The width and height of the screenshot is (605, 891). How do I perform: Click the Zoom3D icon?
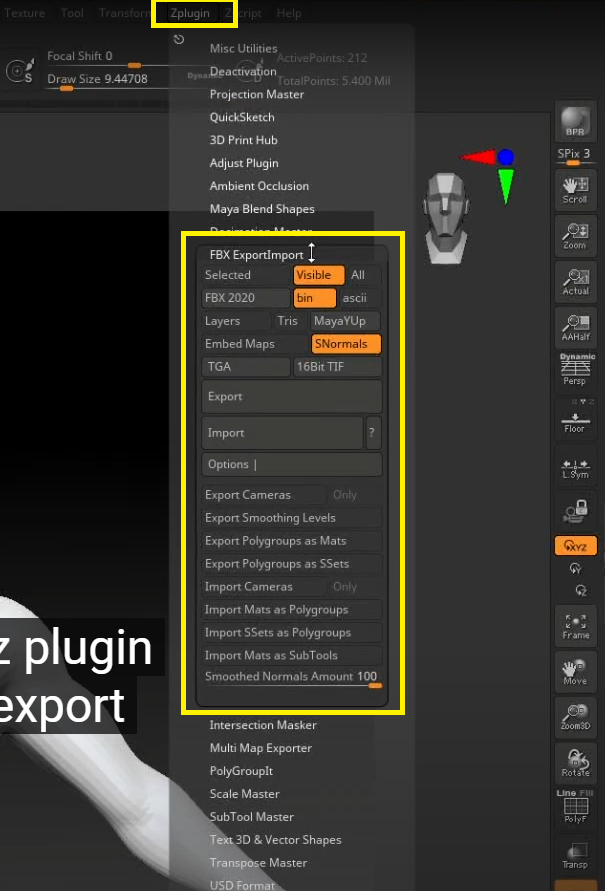(575, 718)
